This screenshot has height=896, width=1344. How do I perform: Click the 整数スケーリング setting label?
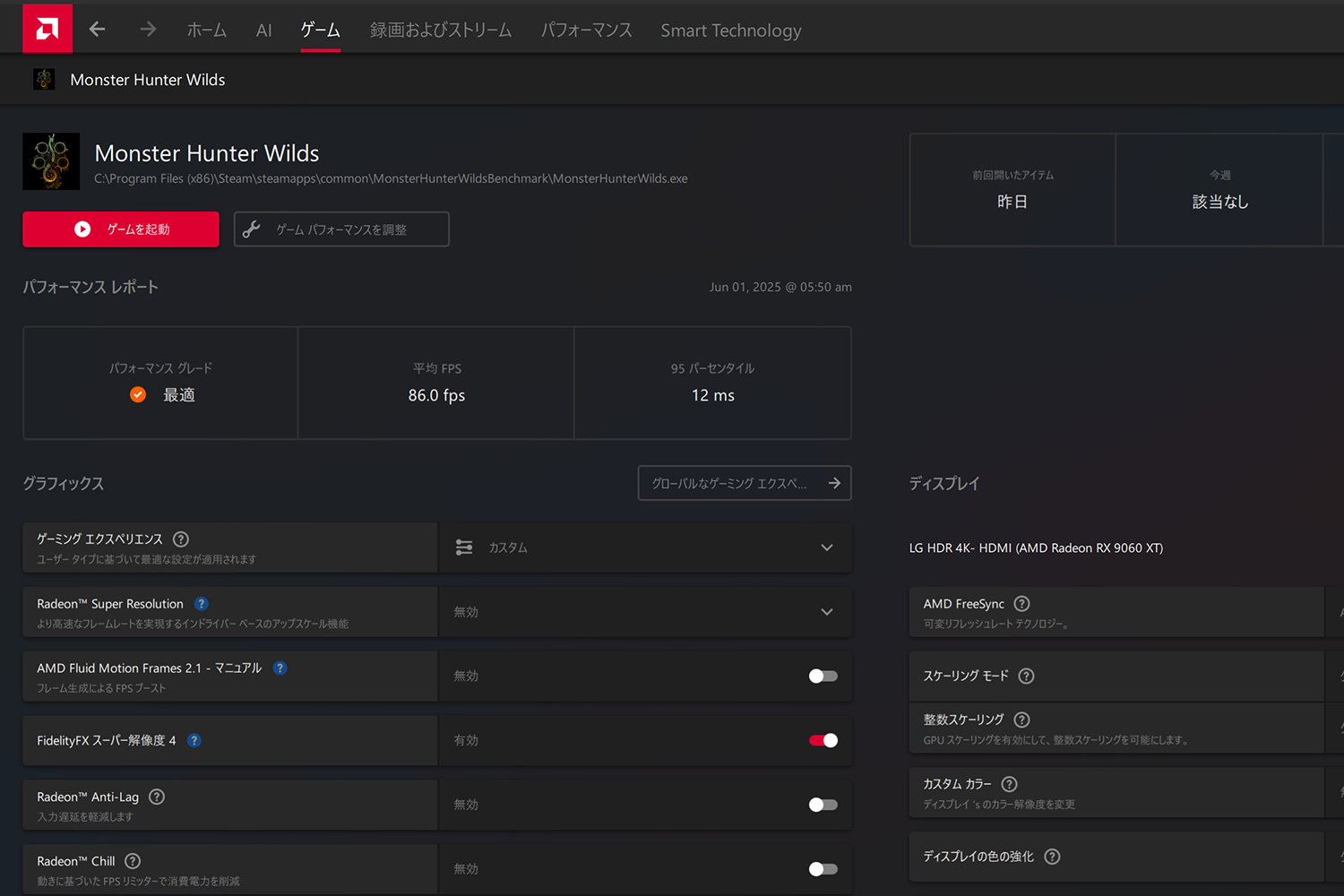pos(964,719)
